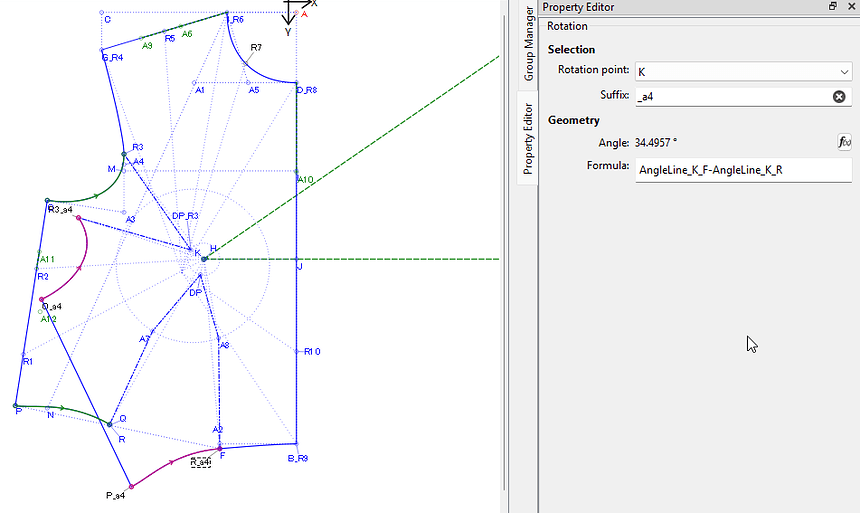Click the Formula input field

pos(743,170)
